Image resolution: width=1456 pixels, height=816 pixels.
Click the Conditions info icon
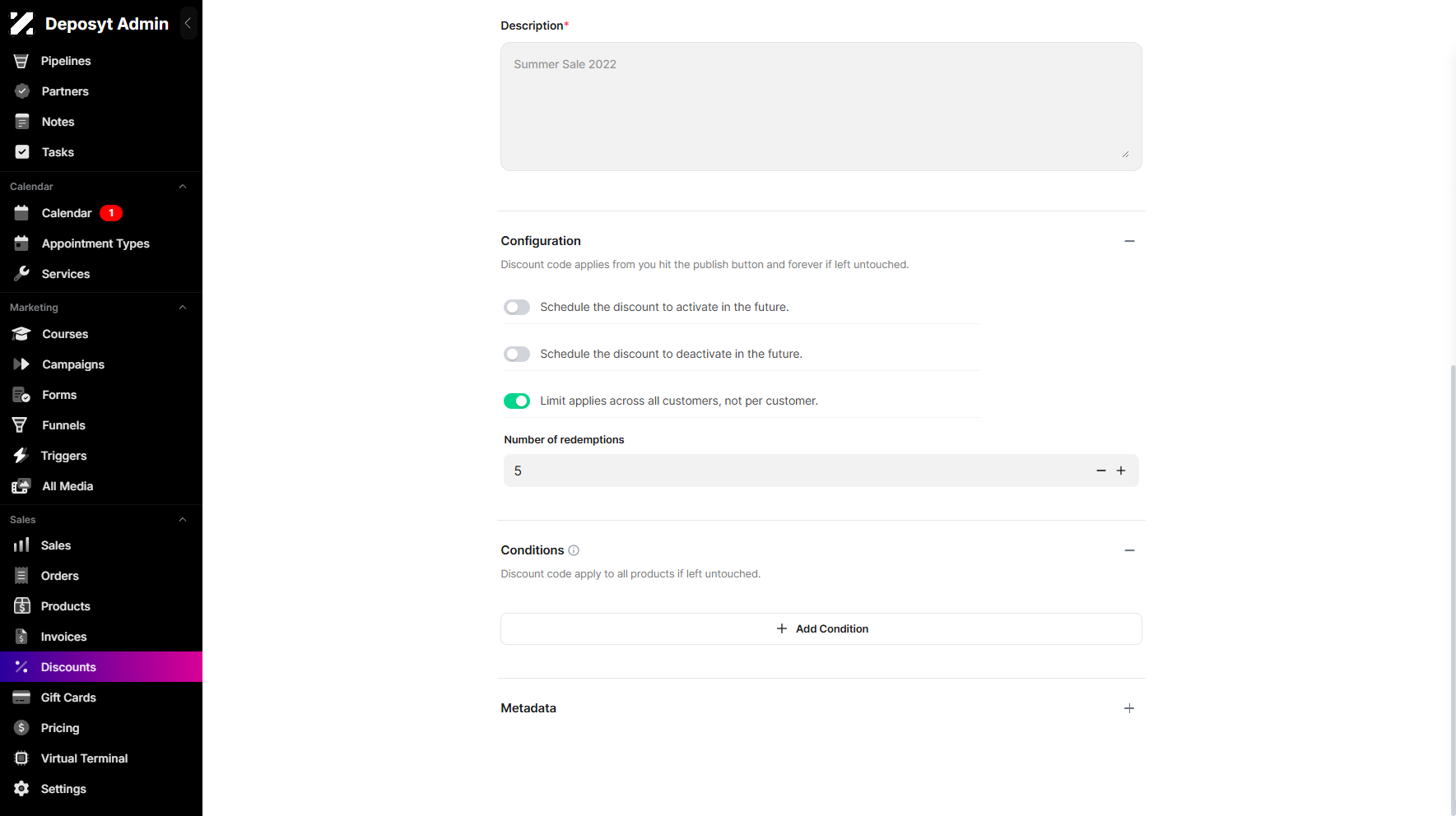[574, 550]
